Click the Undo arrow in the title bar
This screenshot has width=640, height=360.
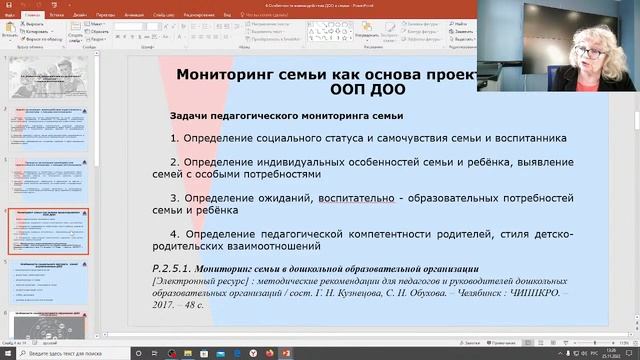pyautogui.click(x=24, y=5)
